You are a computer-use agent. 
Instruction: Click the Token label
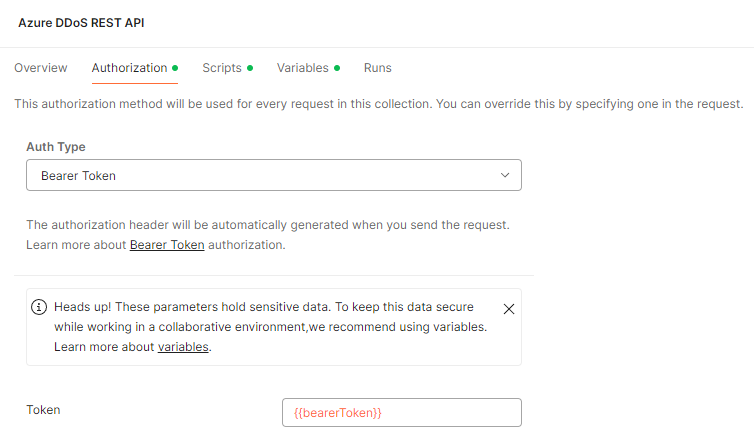point(43,410)
